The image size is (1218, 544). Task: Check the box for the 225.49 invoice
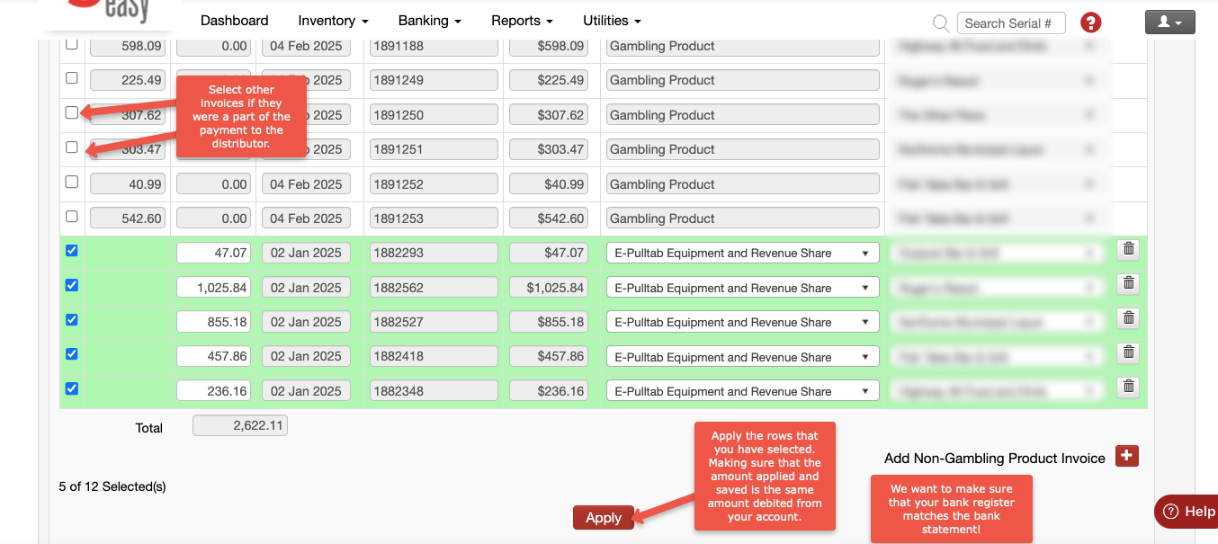coord(71,78)
